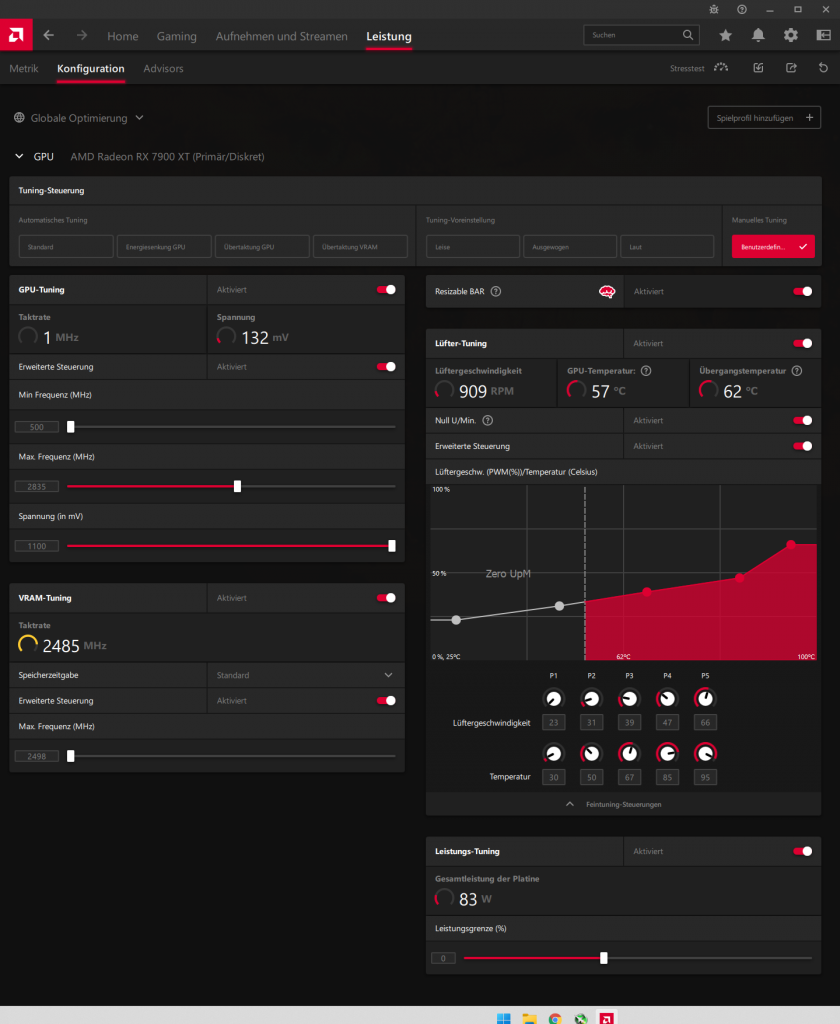Click the Resizable BAR brain icon
This screenshot has height=1024, width=840.
607,292
